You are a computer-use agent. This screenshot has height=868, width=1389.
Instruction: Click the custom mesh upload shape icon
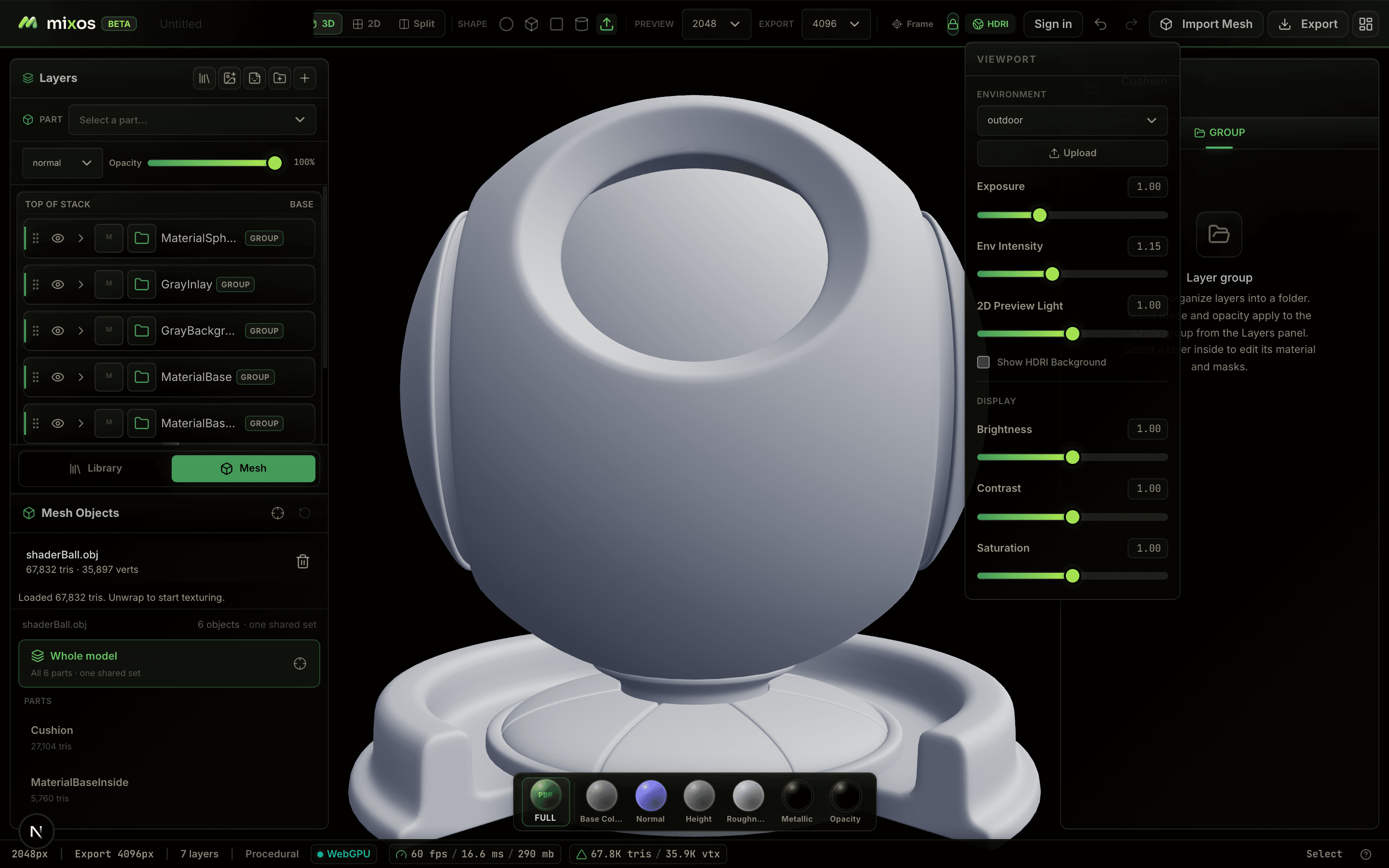point(607,24)
